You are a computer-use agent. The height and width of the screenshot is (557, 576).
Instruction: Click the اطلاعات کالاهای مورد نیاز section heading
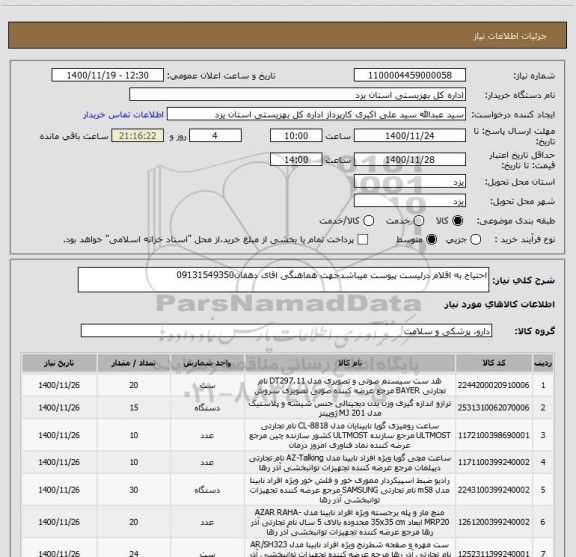(499, 305)
